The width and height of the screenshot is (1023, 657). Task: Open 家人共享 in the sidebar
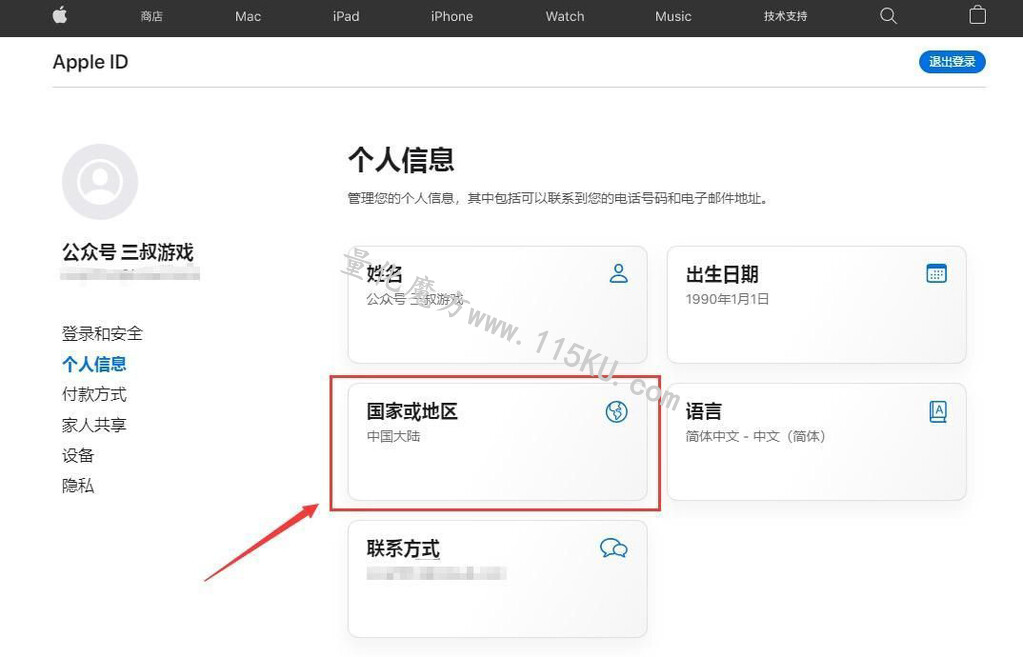tap(94, 425)
